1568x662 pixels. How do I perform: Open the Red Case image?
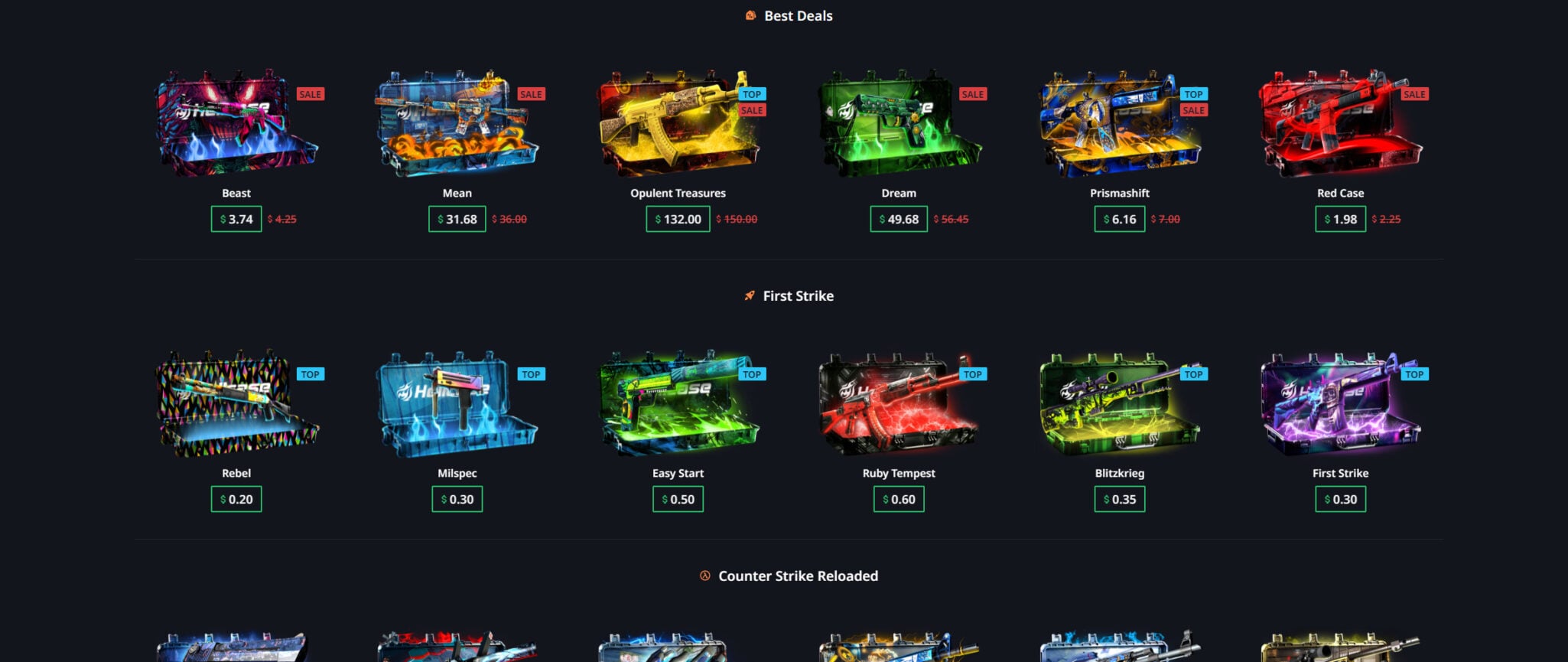click(x=1340, y=123)
